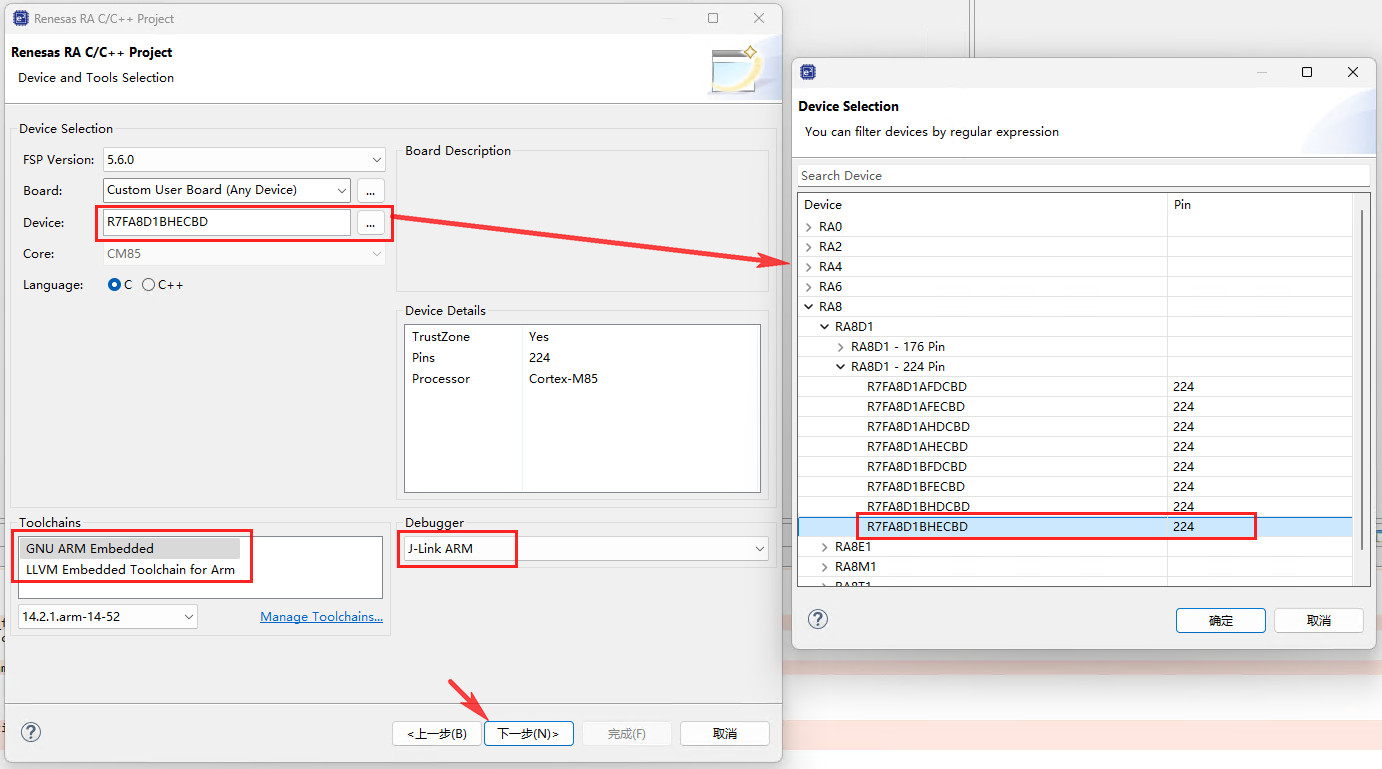Click the browse button next to Board field
Viewport: 1382px width, 769px height.
tap(370, 191)
